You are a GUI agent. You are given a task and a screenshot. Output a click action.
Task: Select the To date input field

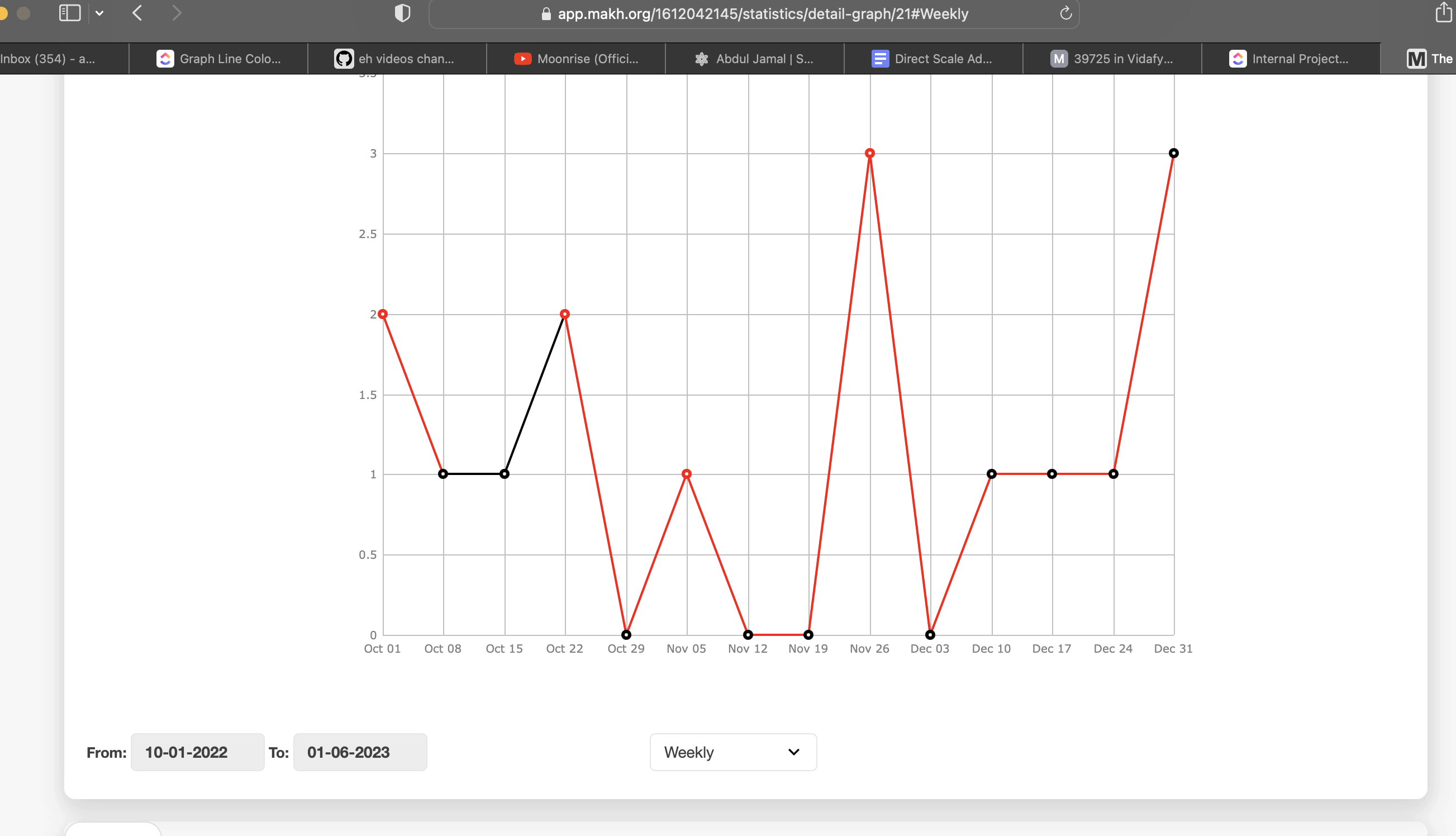[348, 752]
